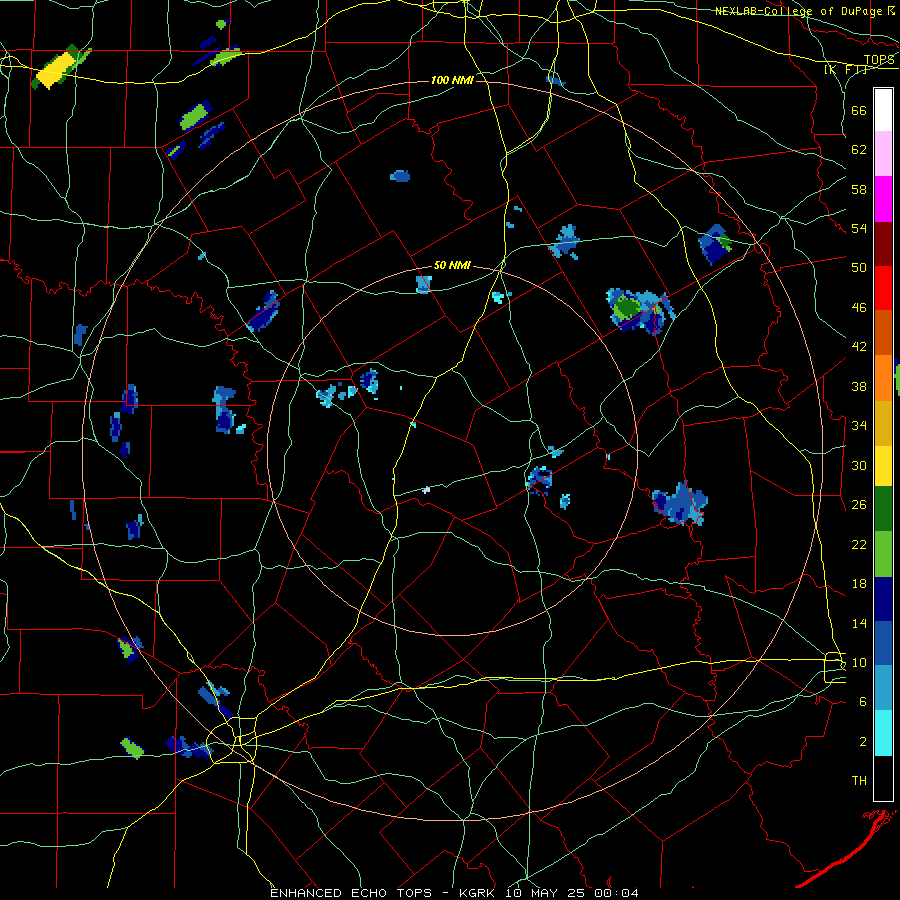Click the legend value "58"
This screenshot has height=900, width=900.
pos(859,189)
